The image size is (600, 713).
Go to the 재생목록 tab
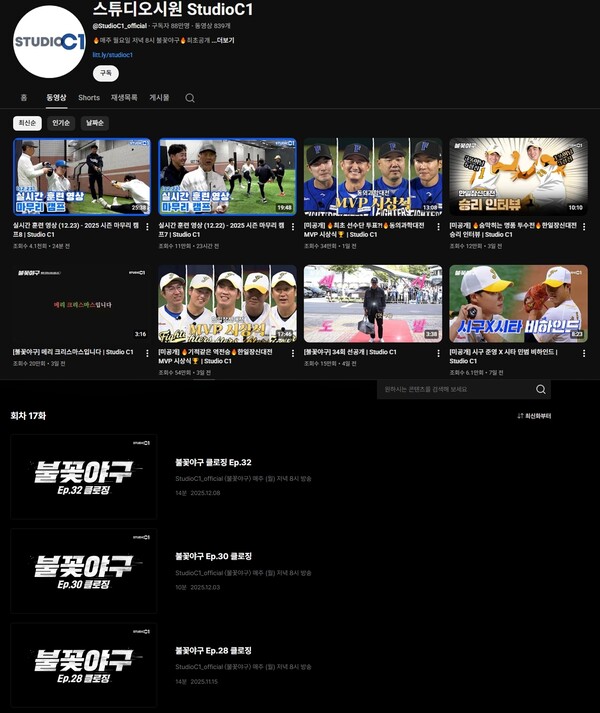[124, 97]
